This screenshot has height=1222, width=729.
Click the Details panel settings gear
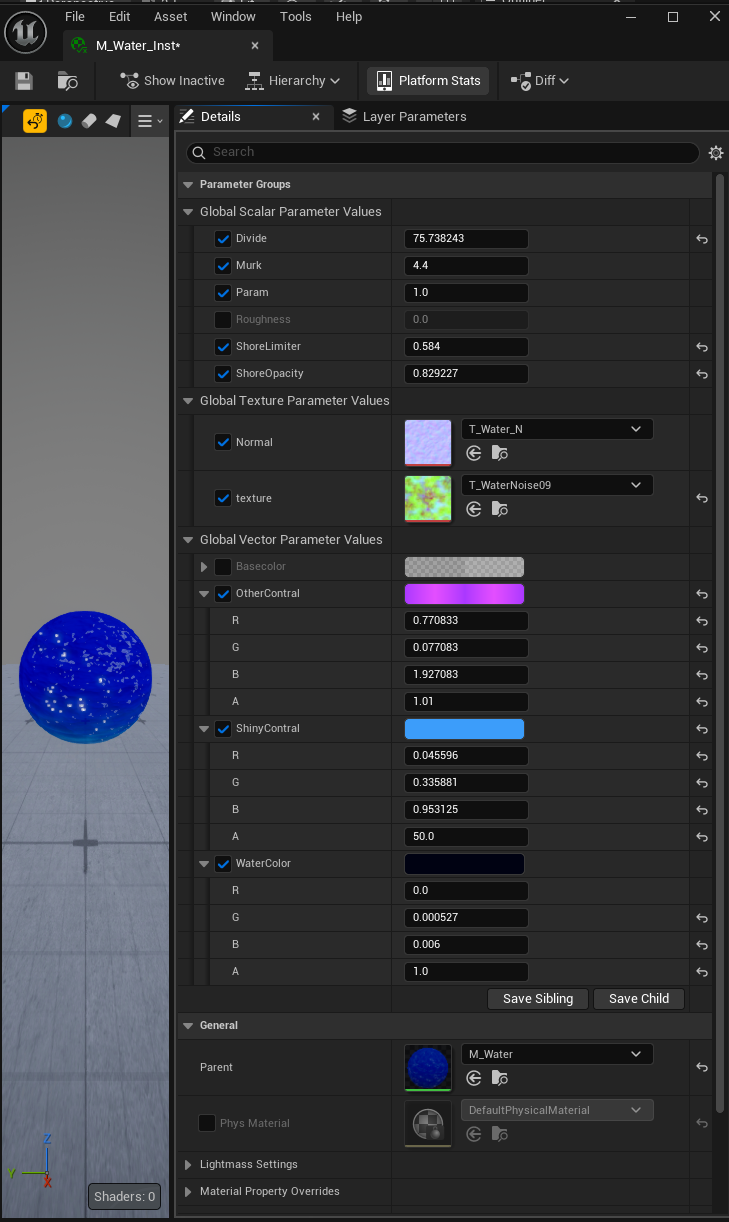pos(716,153)
